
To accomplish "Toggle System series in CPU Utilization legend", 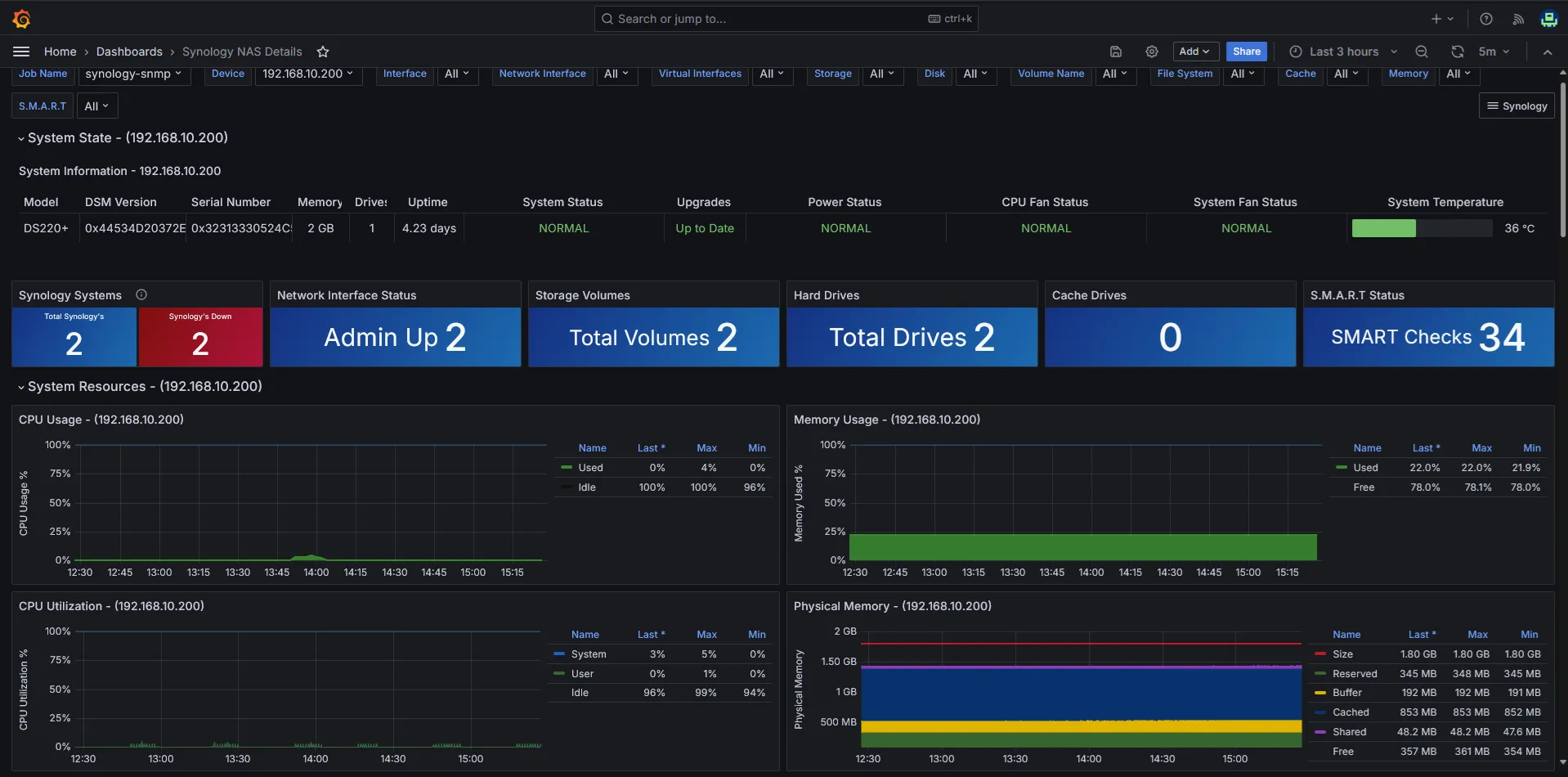I will pyautogui.click(x=588, y=654).
